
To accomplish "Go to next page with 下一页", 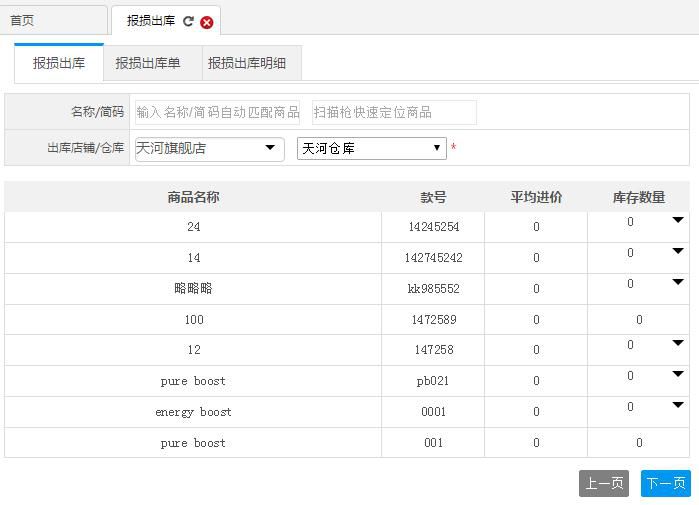I will coord(666,484).
